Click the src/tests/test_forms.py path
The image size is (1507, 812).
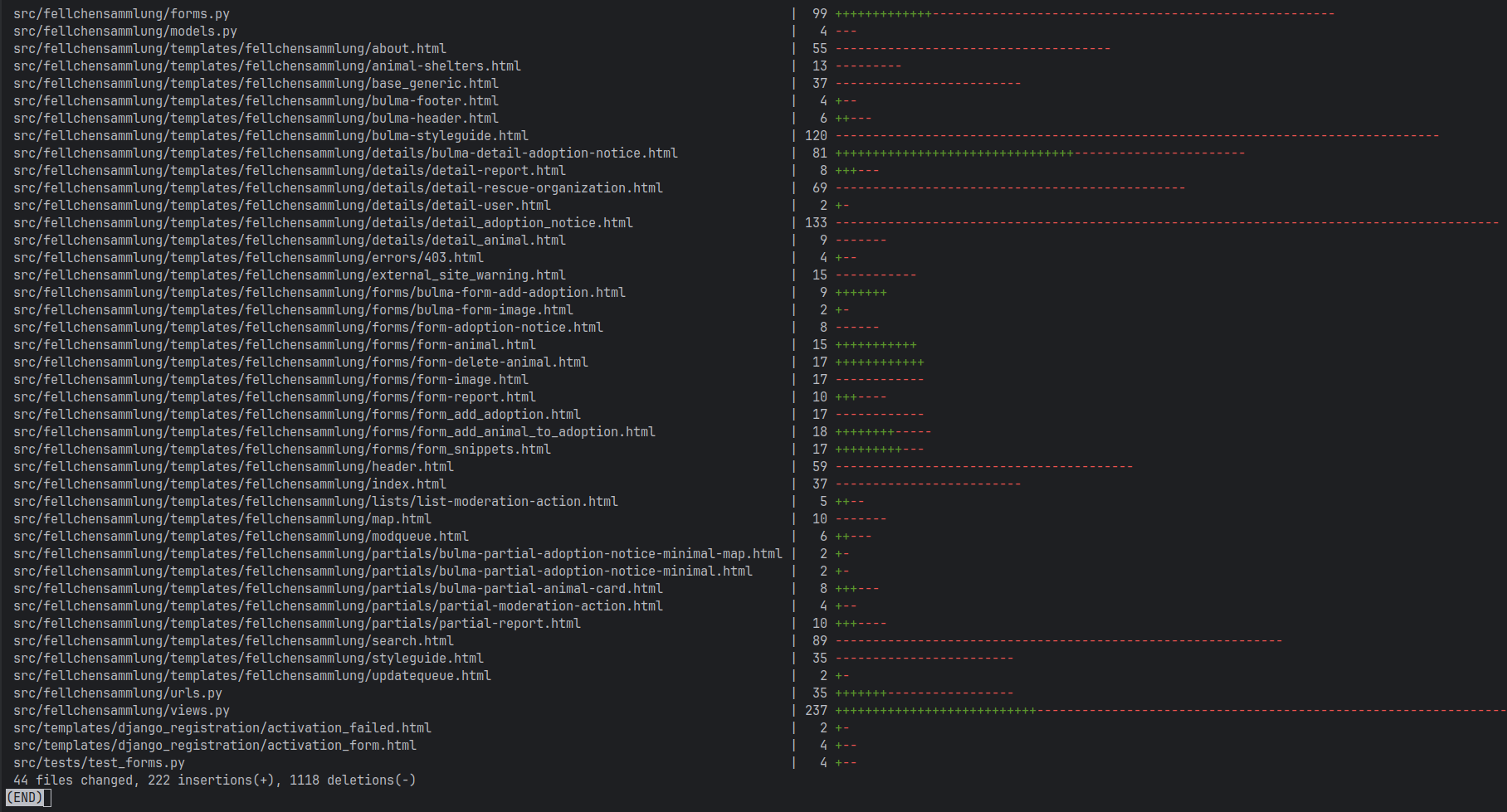tap(99, 763)
